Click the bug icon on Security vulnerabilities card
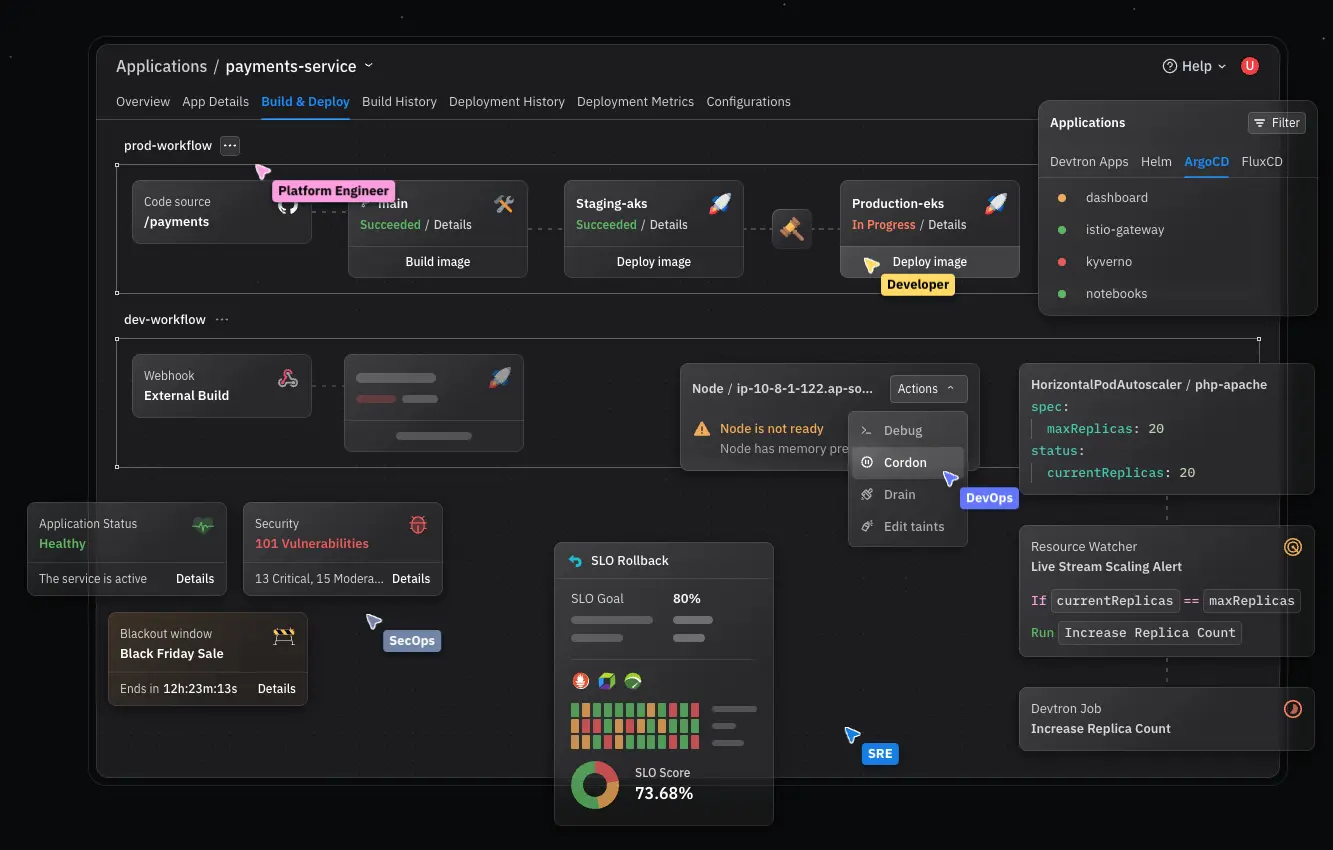Viewport: 1333px width, 850px height. 417,524
